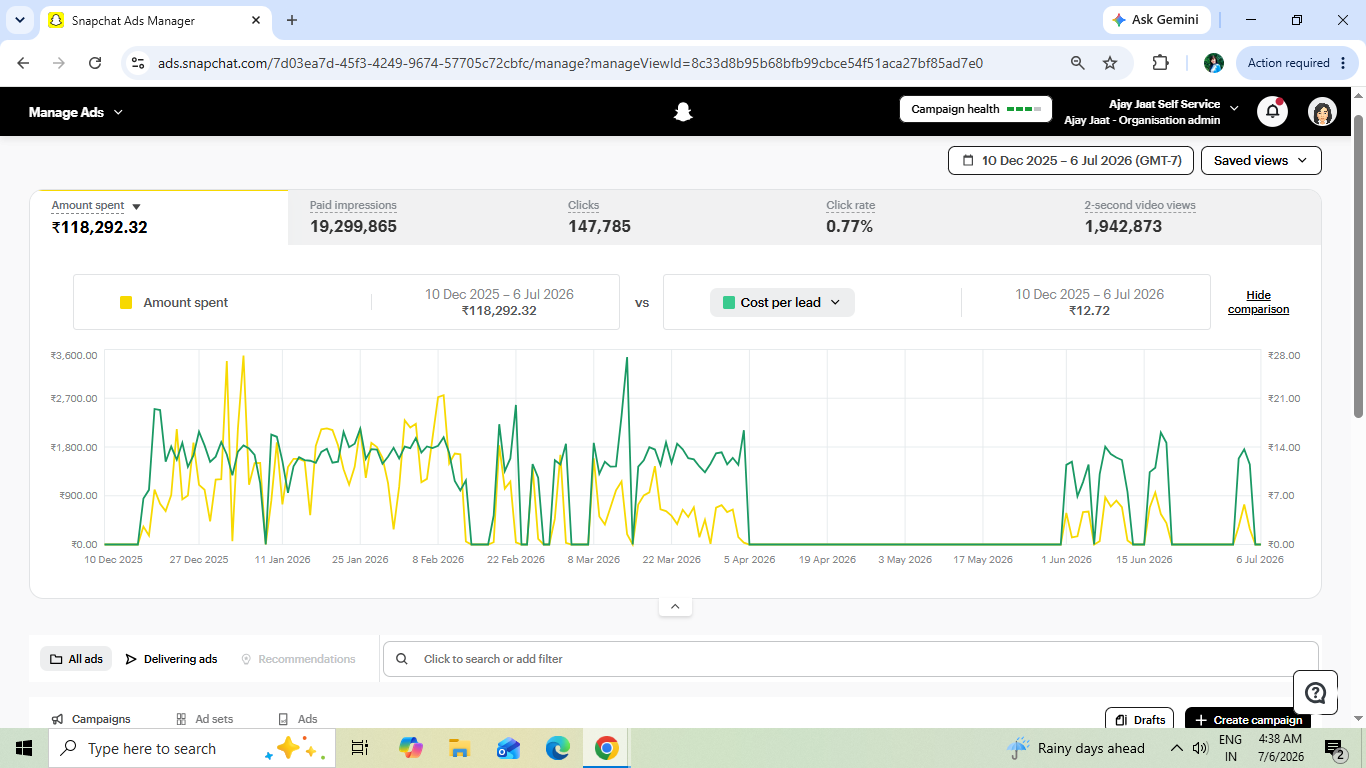Viewport: 1366px width, 768px height.
Task: Click the Create campaign button
Action: coord(1248,719)
